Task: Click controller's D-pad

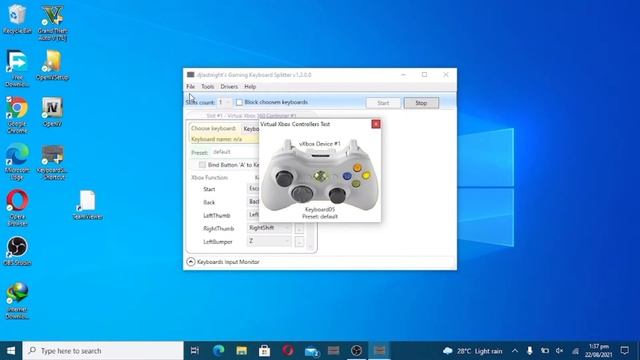Action: [302, 193]
